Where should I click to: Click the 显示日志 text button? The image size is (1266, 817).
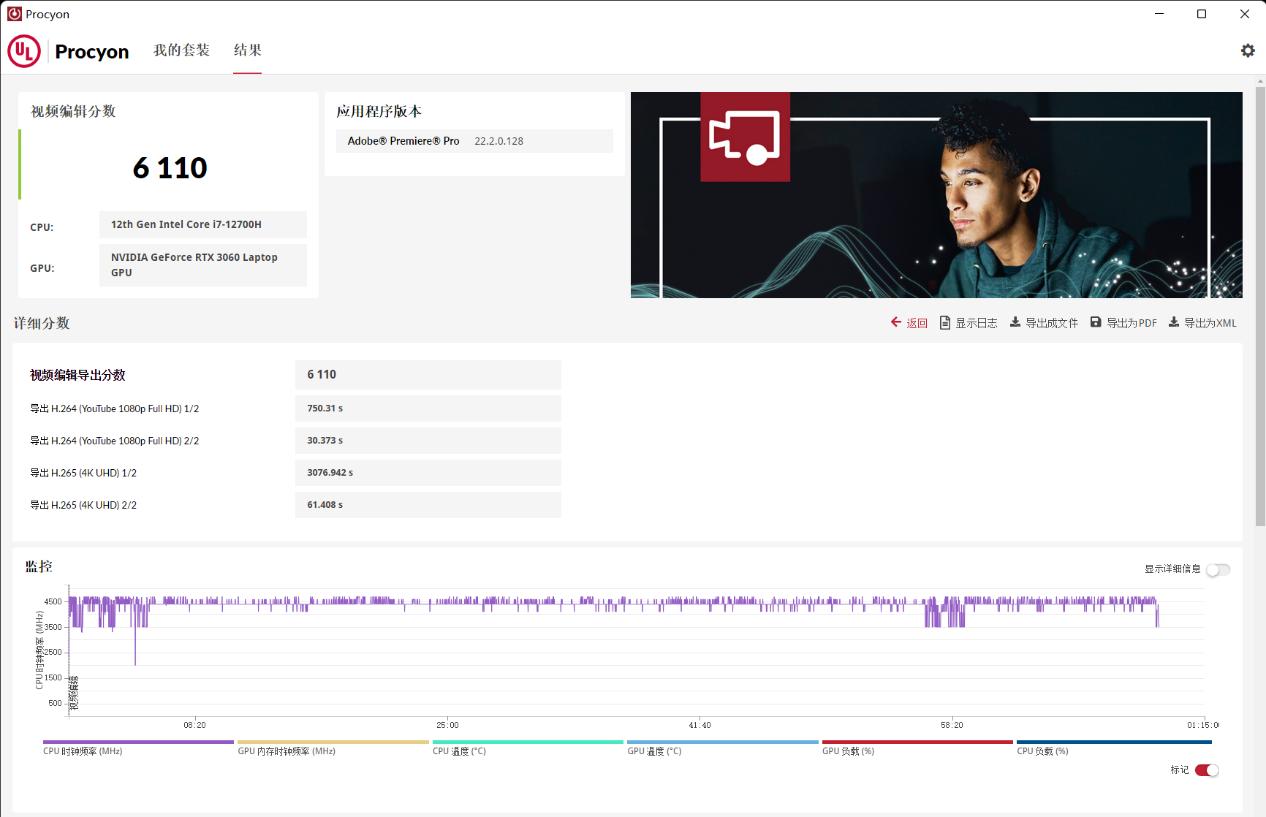coord(976,323)
